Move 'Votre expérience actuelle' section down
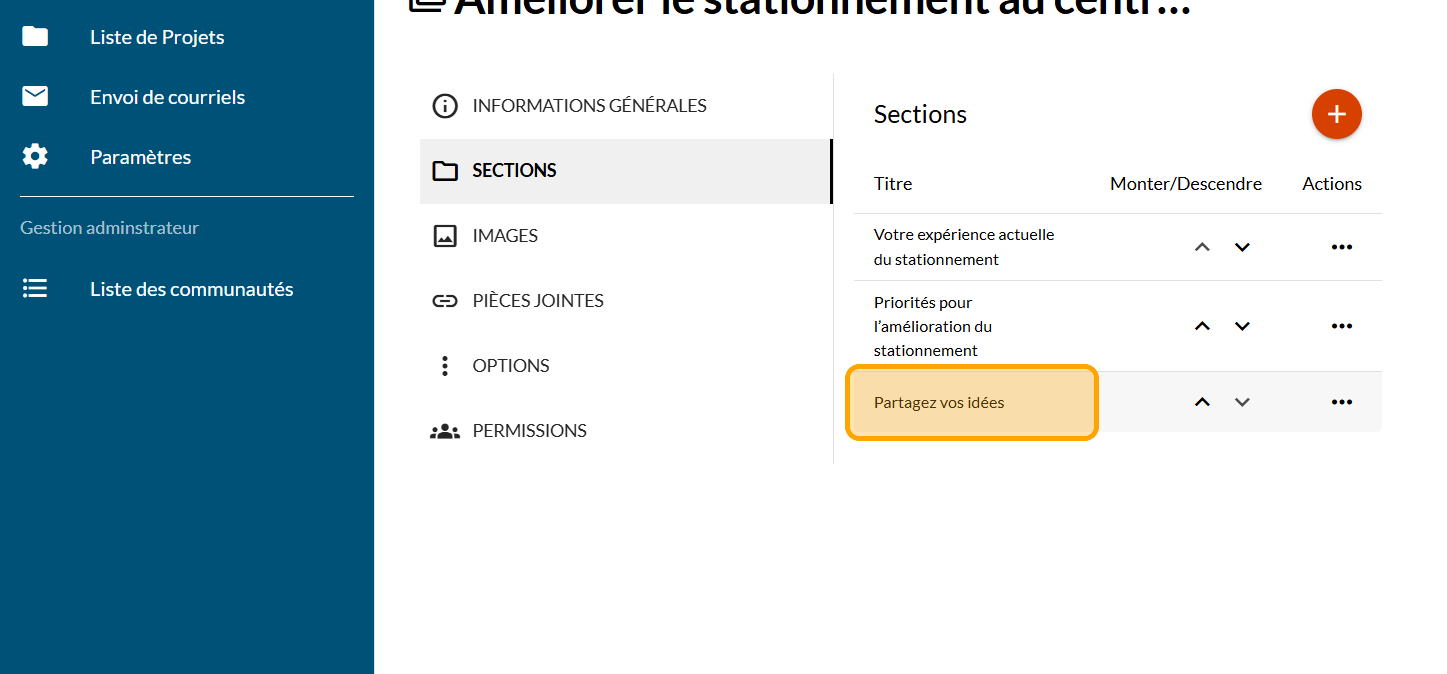This screenshot has height=674, width=1447. tap(1242, 247)
